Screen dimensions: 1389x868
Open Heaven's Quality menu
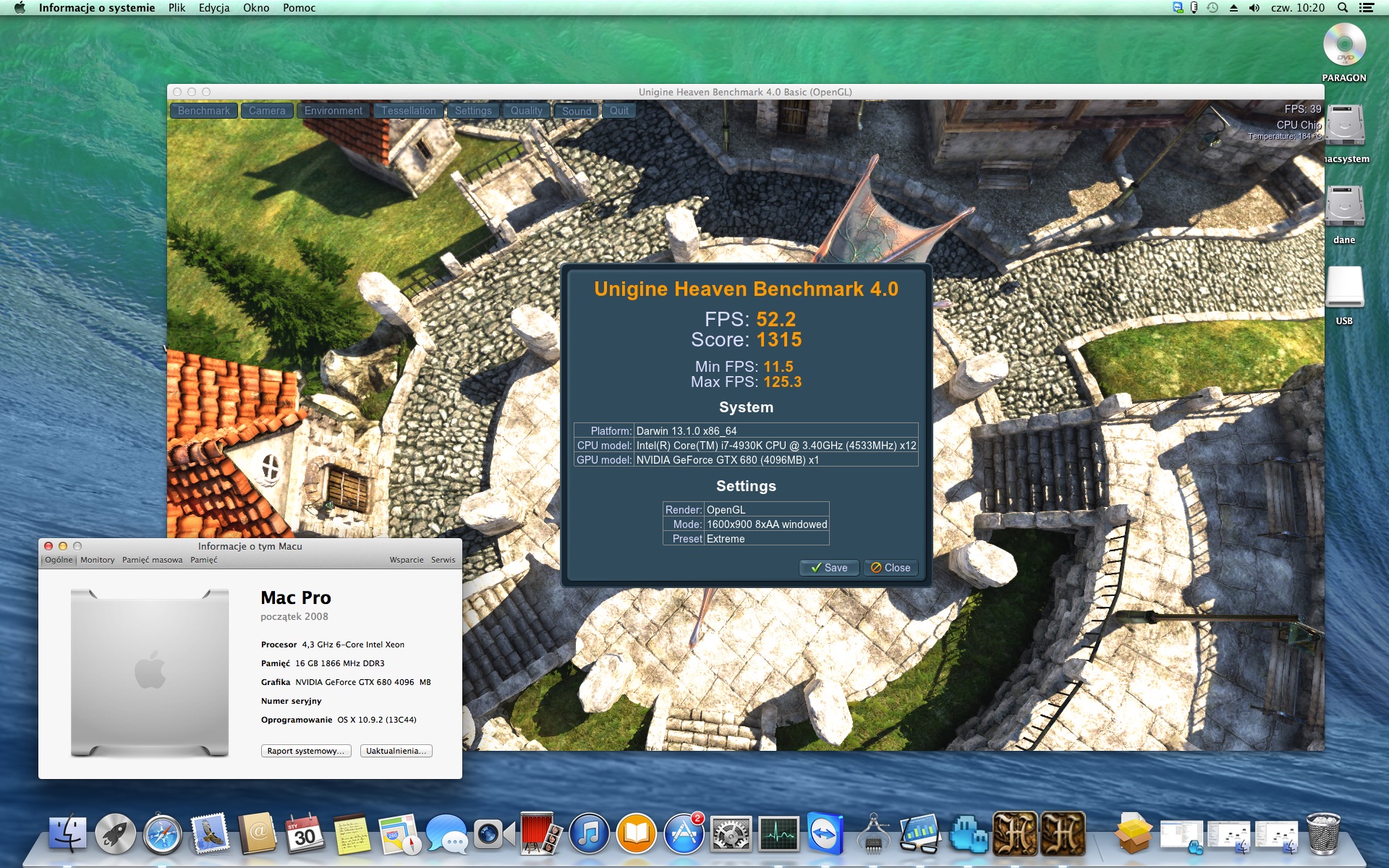pyautogui.click(x=526, y=111)
